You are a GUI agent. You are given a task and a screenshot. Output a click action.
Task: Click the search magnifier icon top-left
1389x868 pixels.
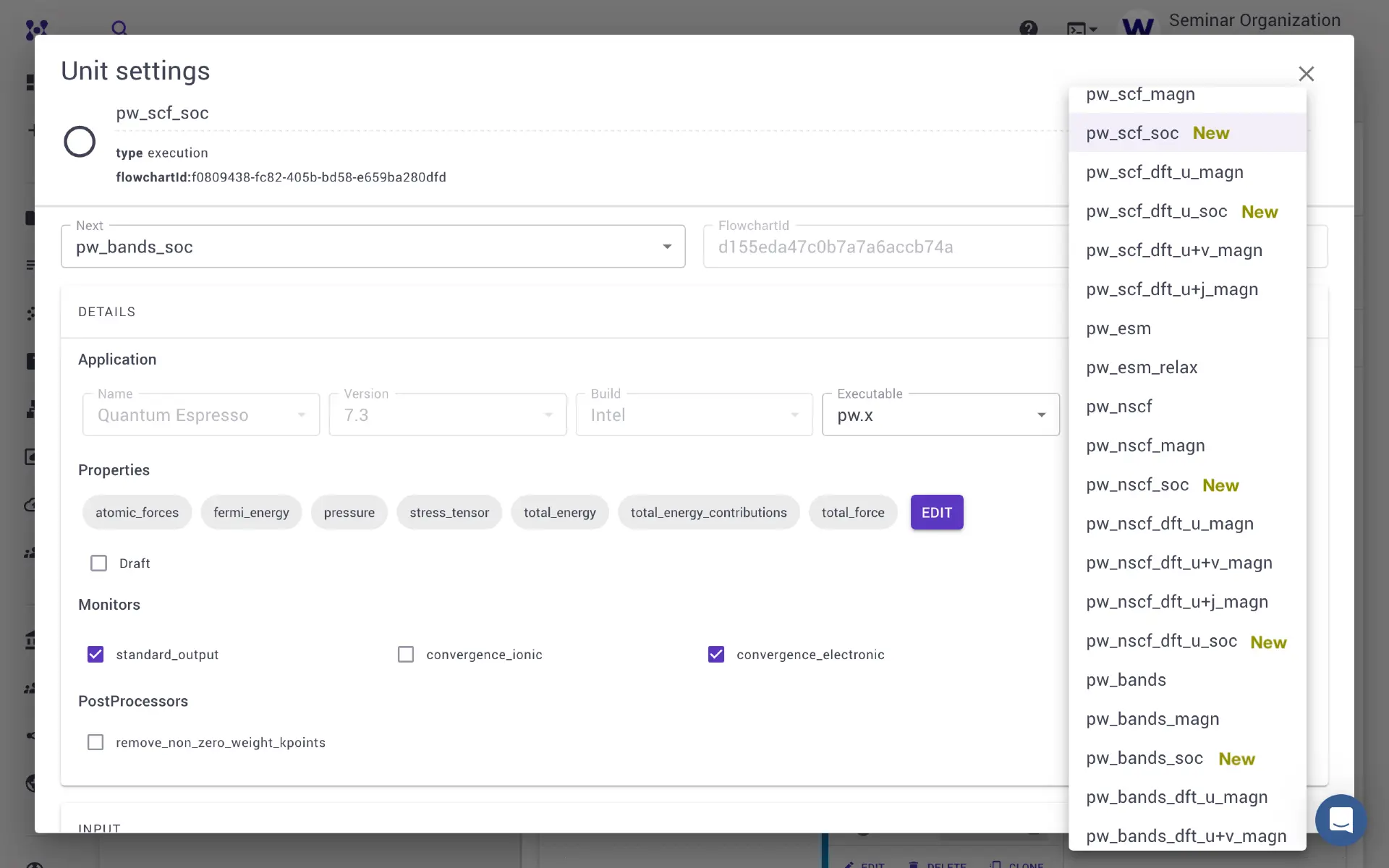119,29
